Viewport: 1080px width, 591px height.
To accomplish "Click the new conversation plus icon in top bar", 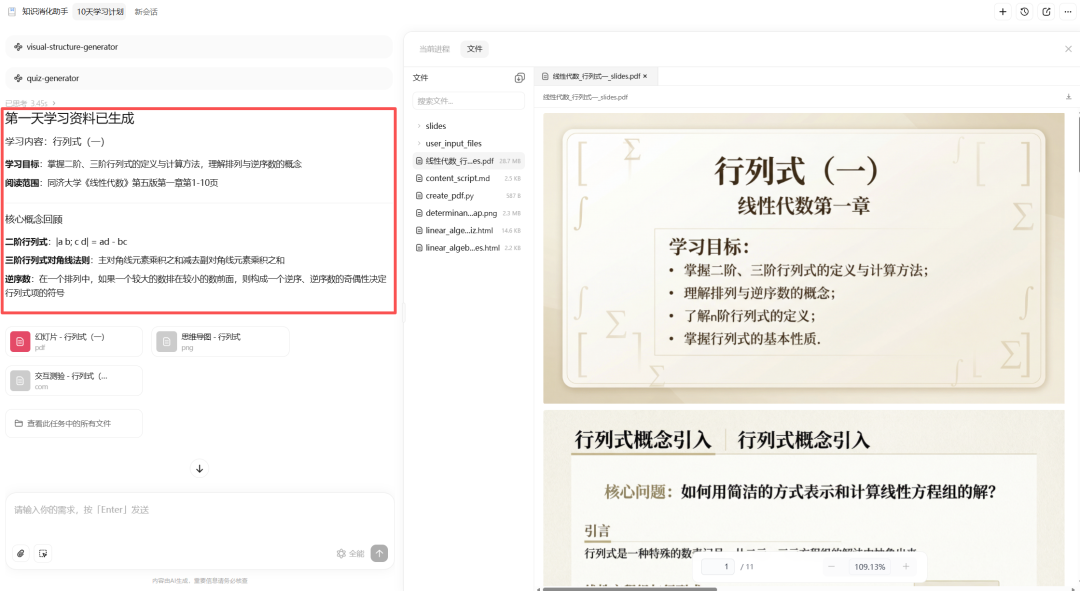I will pyautogui.click(x=1003, y=11).
